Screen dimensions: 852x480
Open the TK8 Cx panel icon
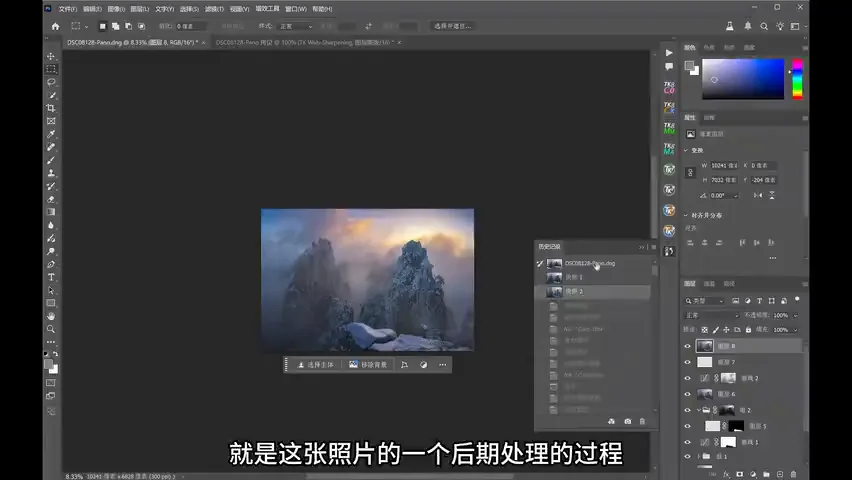669,108
